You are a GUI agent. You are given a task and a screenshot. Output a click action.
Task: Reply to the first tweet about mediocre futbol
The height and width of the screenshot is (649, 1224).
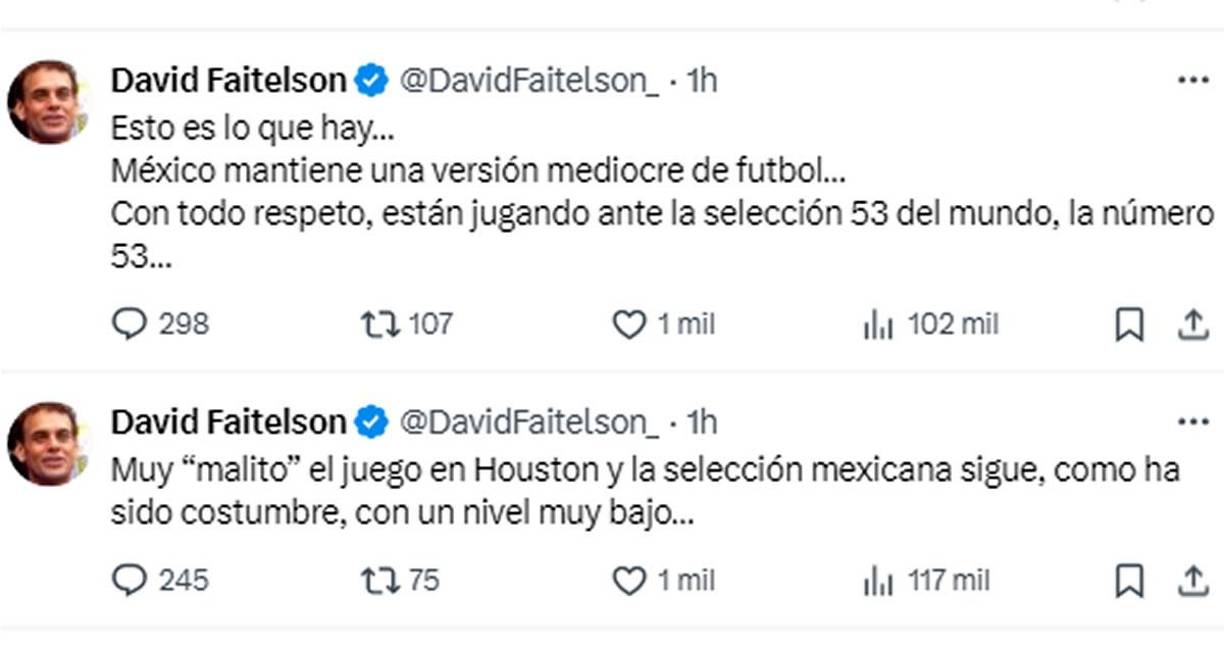click(130, 323)
